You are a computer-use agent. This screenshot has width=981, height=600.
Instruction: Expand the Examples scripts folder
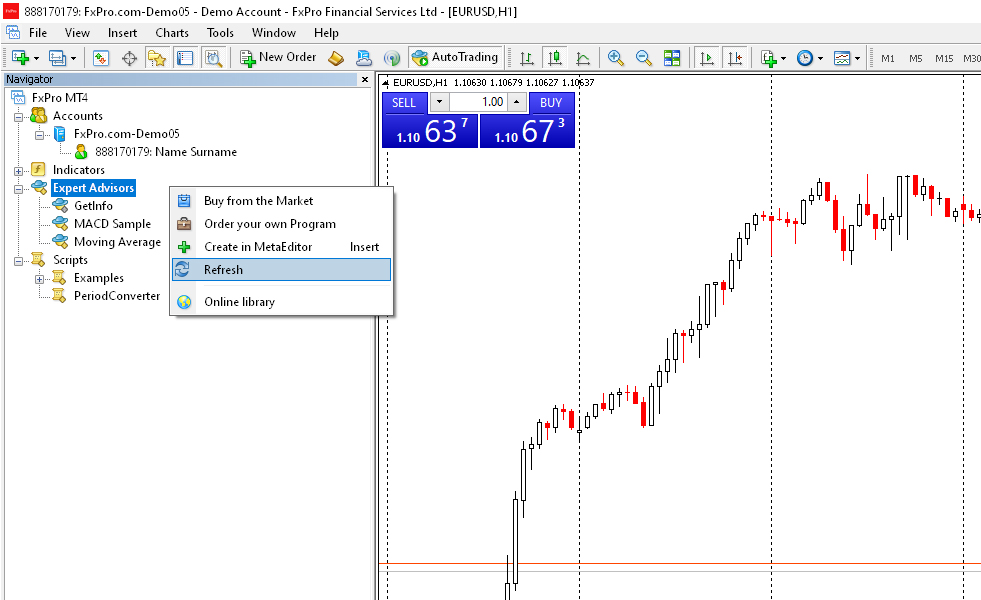(x=39, y=279)
